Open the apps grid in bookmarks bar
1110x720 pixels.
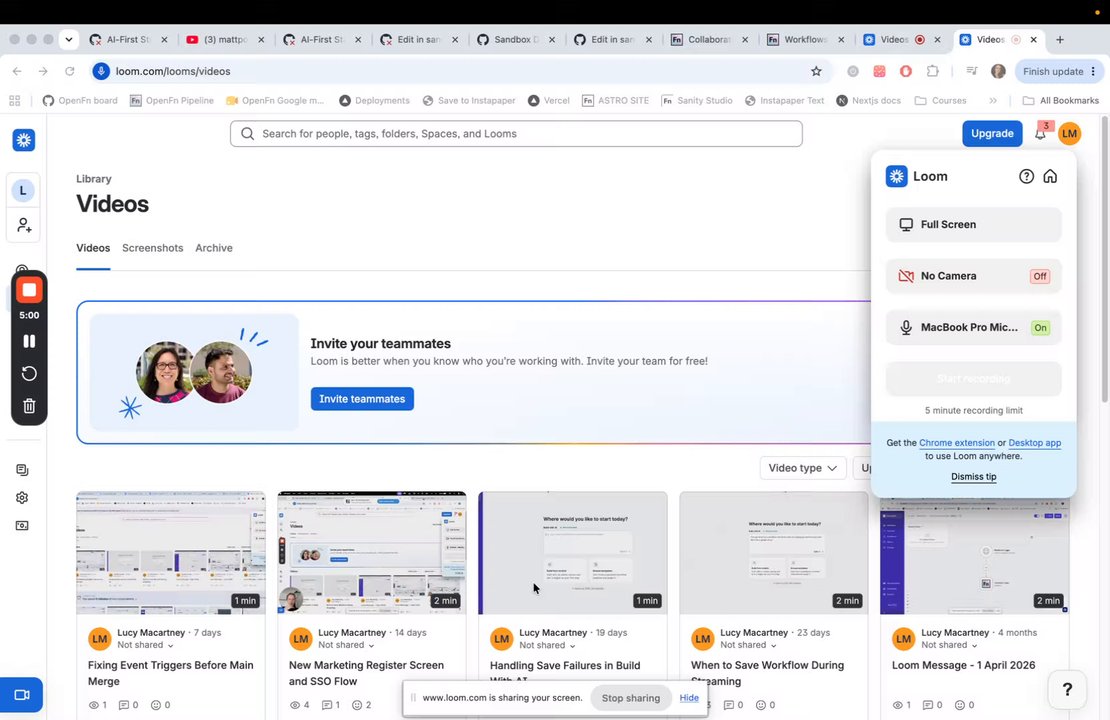15,101
